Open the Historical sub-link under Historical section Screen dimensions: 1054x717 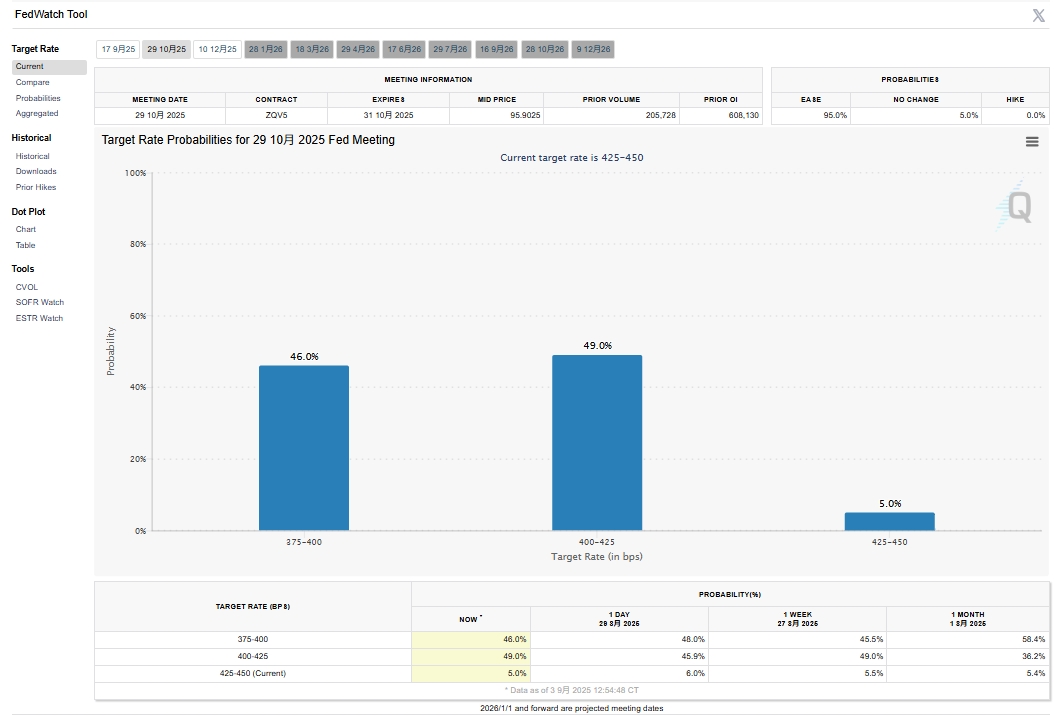[32, 156]
